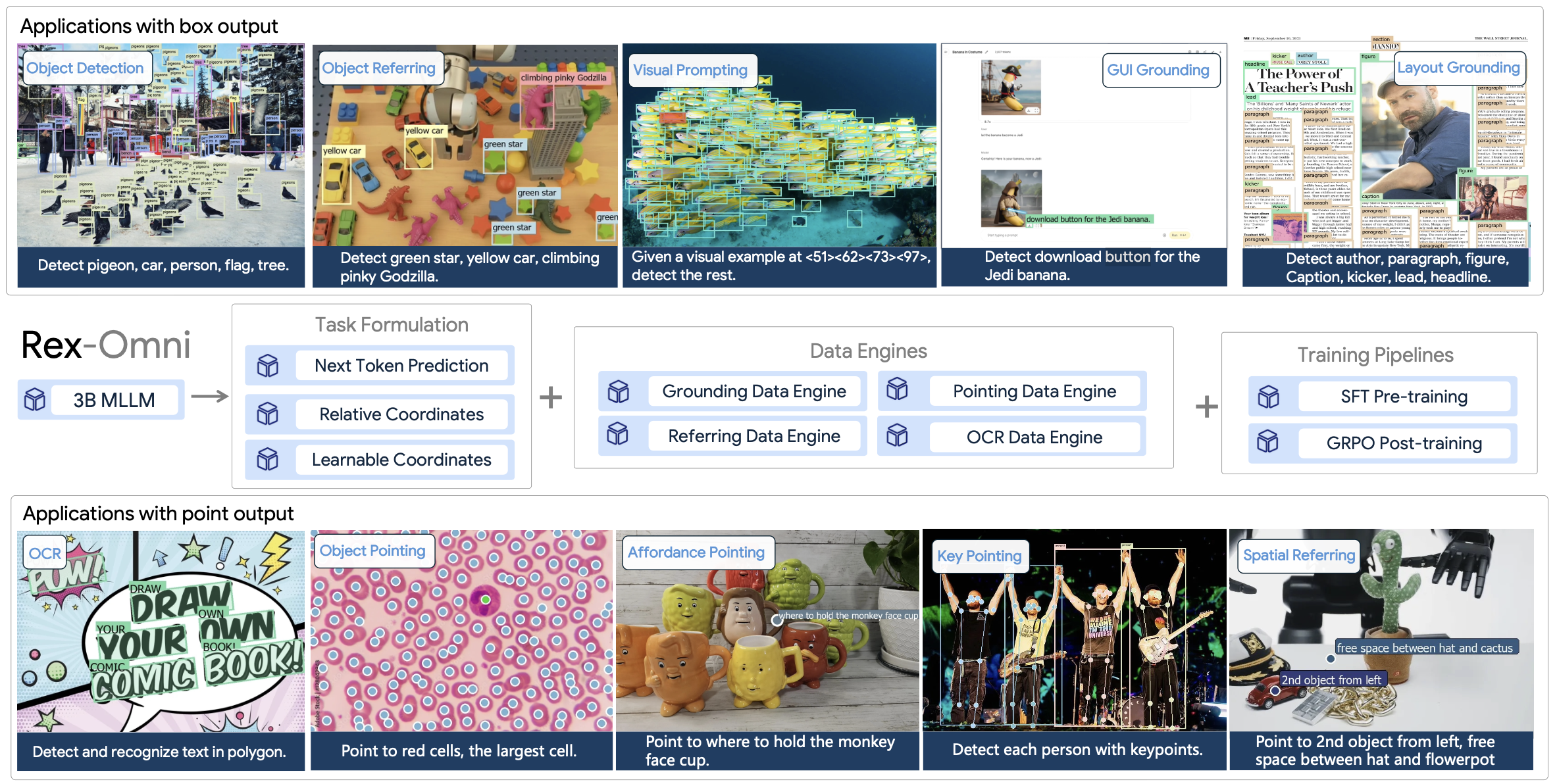Click cube icon beside Referring Data Engine
The image size is (1557, 784).
coord(617,434)
